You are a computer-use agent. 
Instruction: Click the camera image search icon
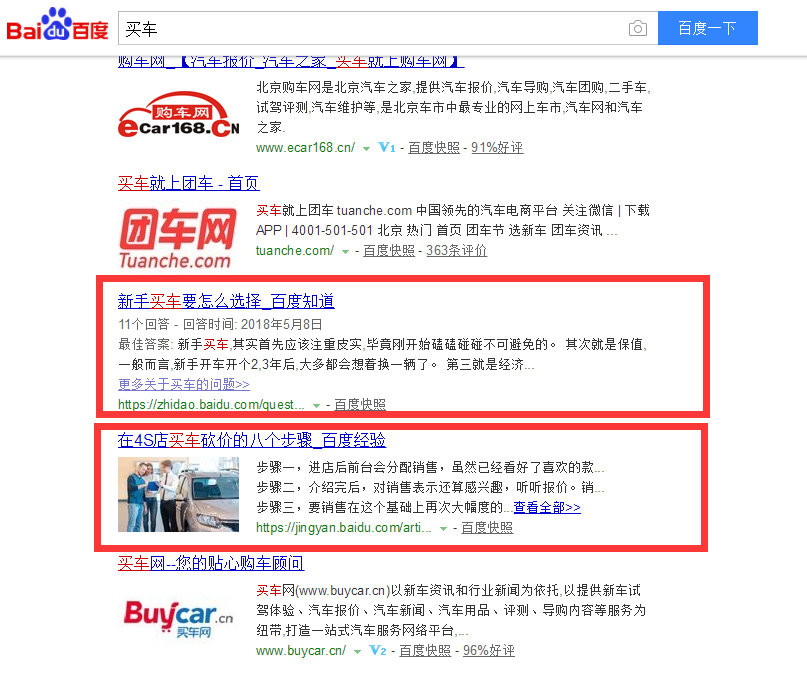coord(638,28)
